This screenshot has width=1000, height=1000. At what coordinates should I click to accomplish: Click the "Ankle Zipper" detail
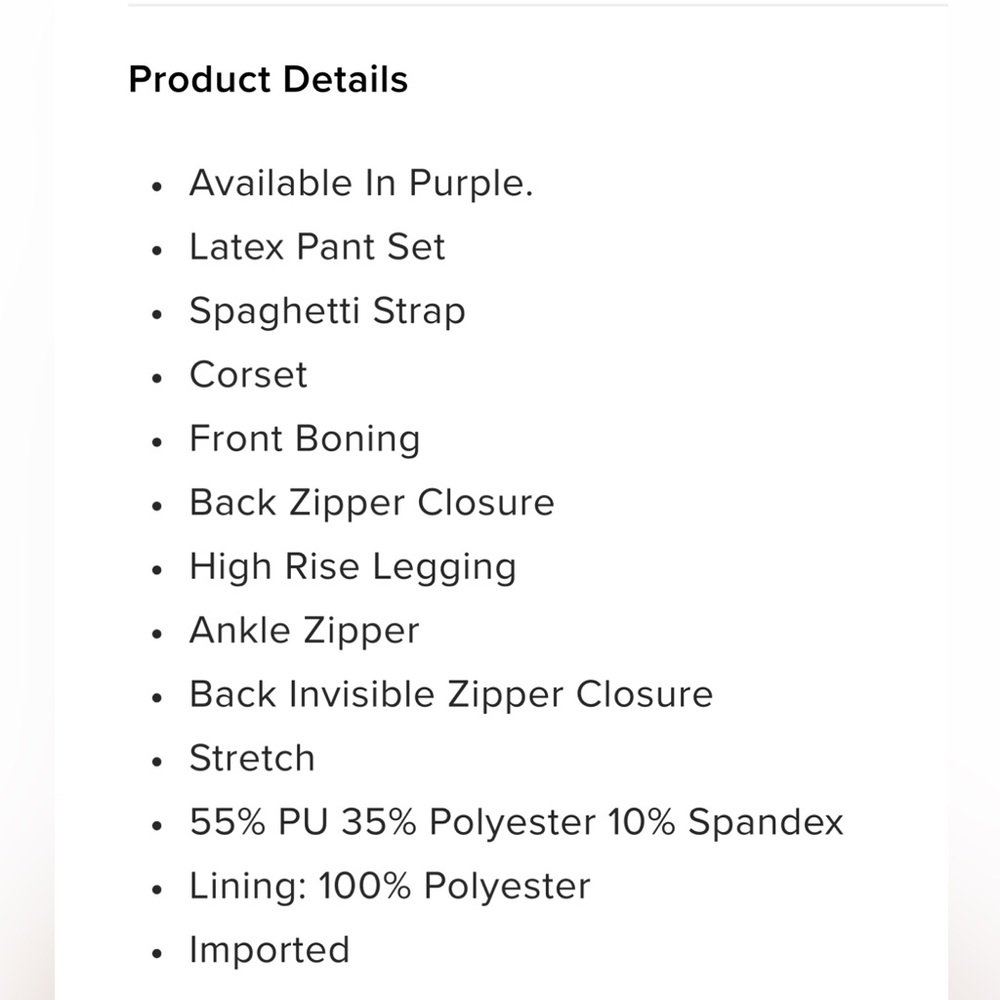coord(304,631)
